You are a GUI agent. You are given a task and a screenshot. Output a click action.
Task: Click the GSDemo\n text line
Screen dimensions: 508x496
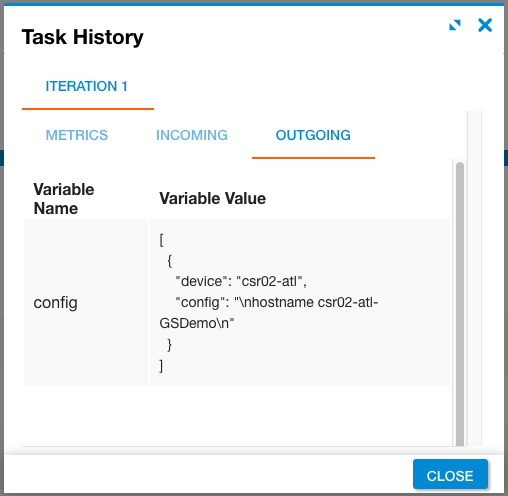point(197,323)
